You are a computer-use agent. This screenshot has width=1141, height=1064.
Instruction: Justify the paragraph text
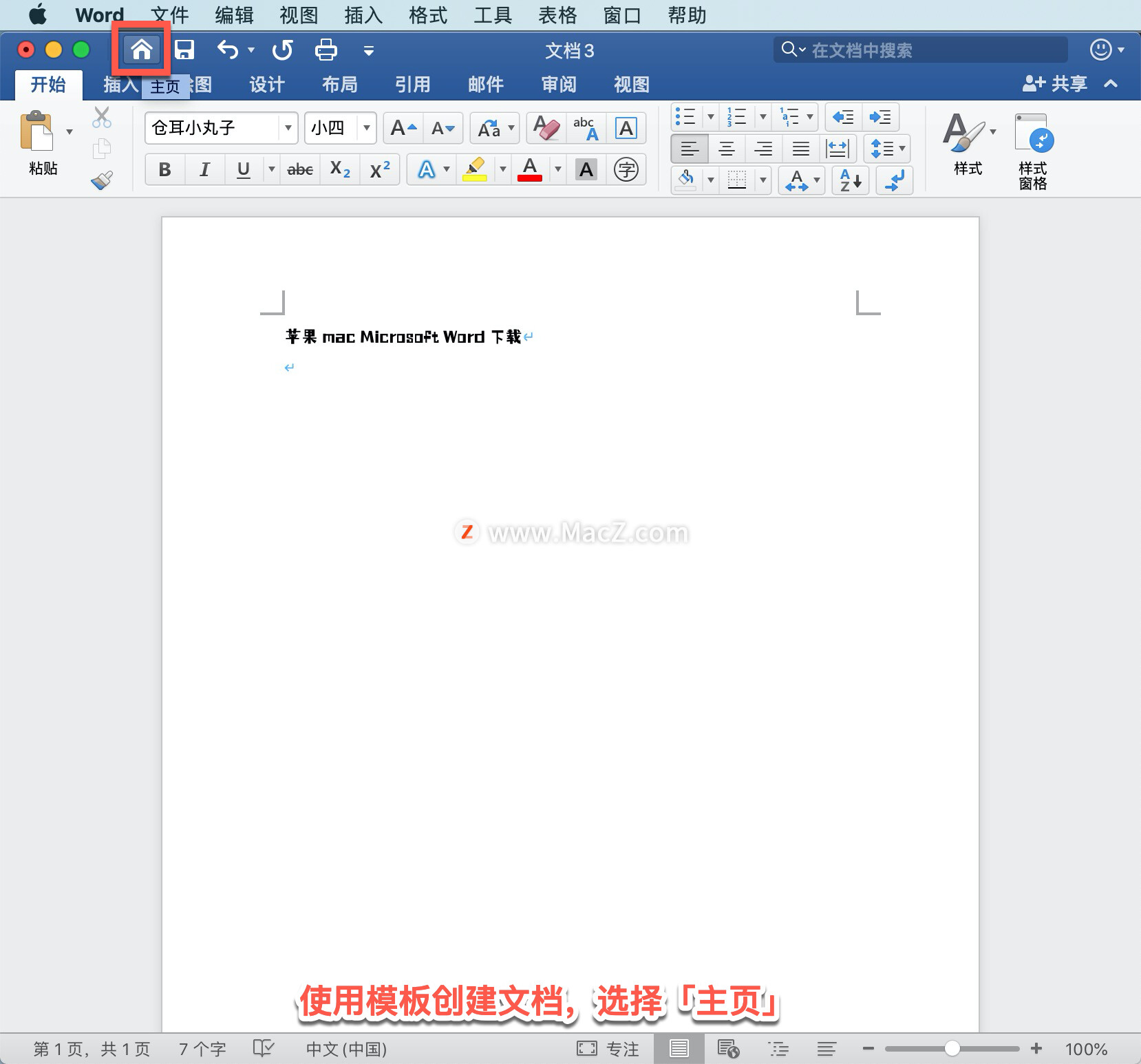click(x=801, y=148)
